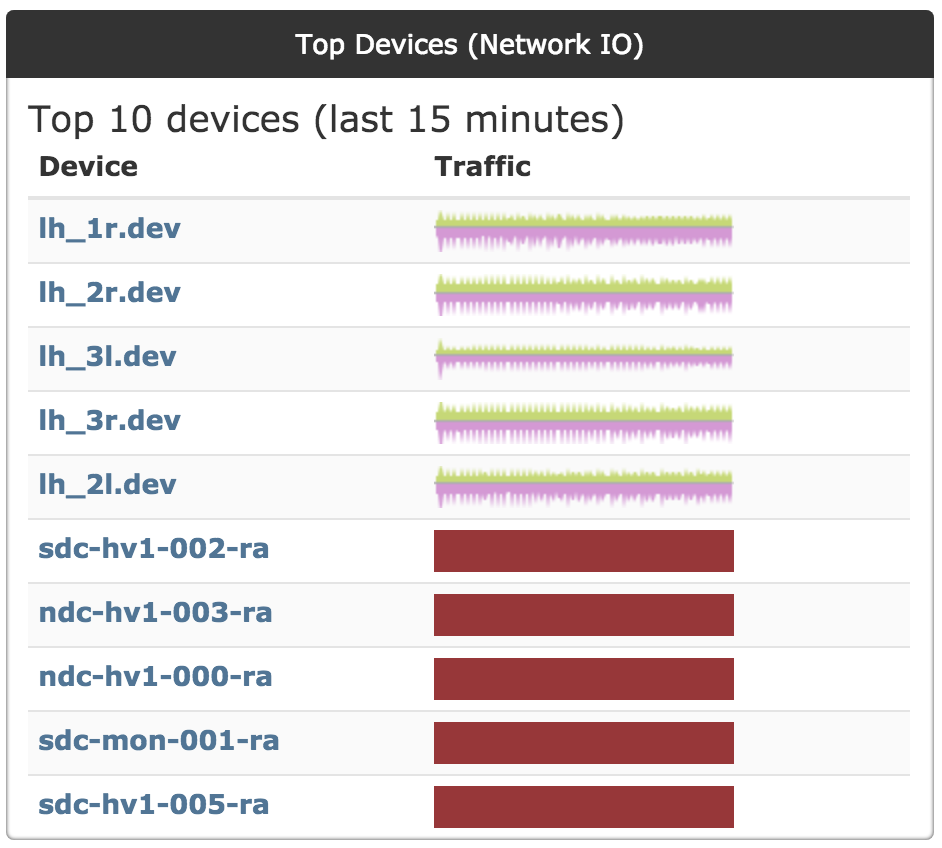942x848 pixels.
Task: Open the lh_2l.dev device link
Action: [107, 485]
